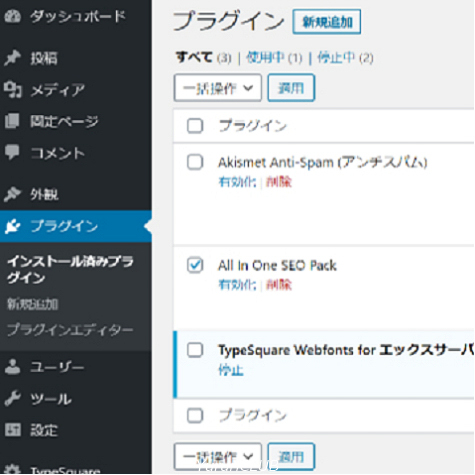Show the 停止中 (2) inactive plugins filter
The image size is (475, 475).
[345, 58]
